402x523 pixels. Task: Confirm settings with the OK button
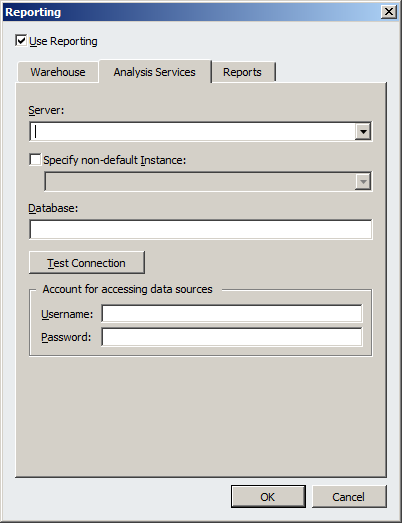[268, 497]
